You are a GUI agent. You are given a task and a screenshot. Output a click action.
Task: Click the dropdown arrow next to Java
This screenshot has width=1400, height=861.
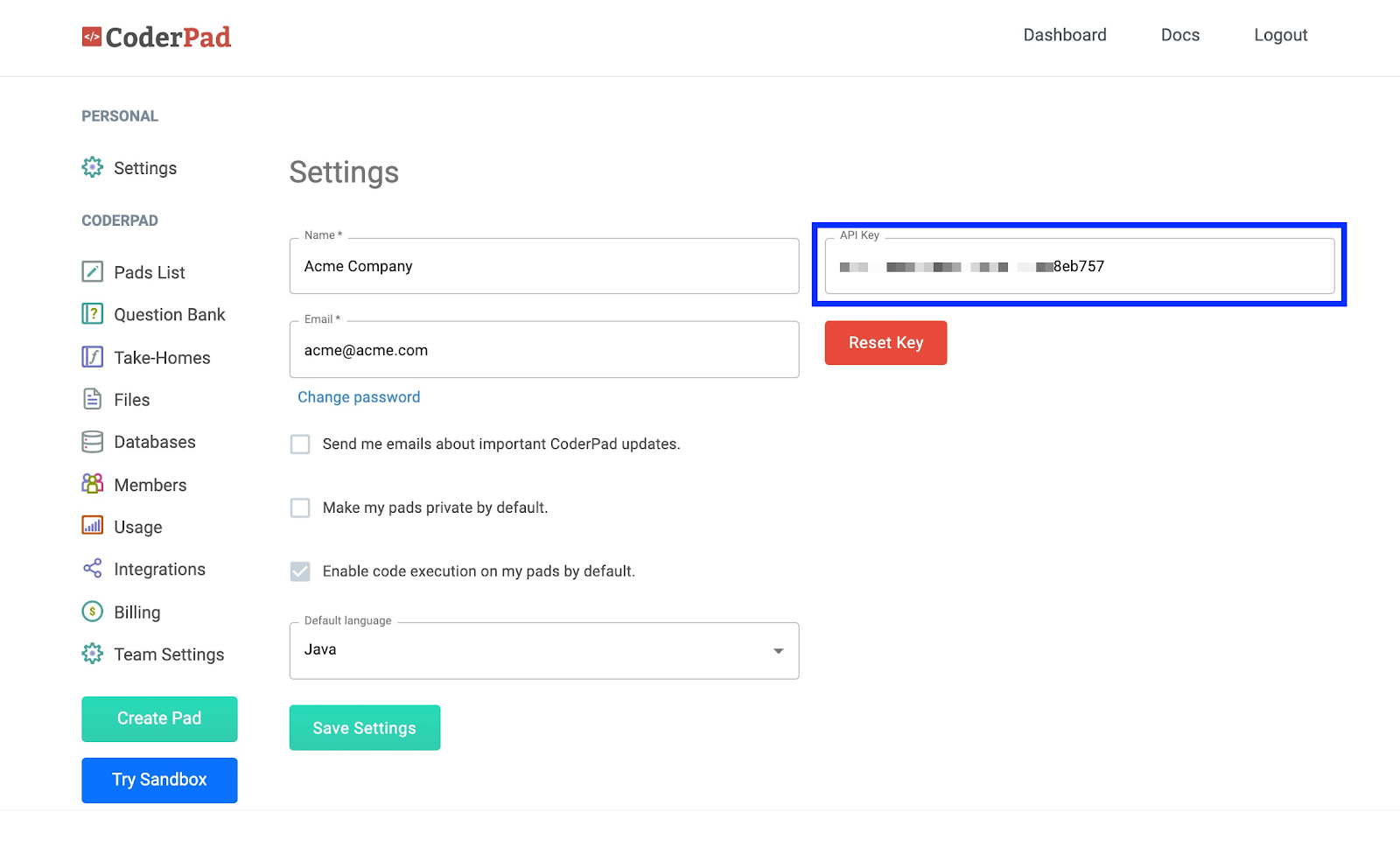(779, 651)
